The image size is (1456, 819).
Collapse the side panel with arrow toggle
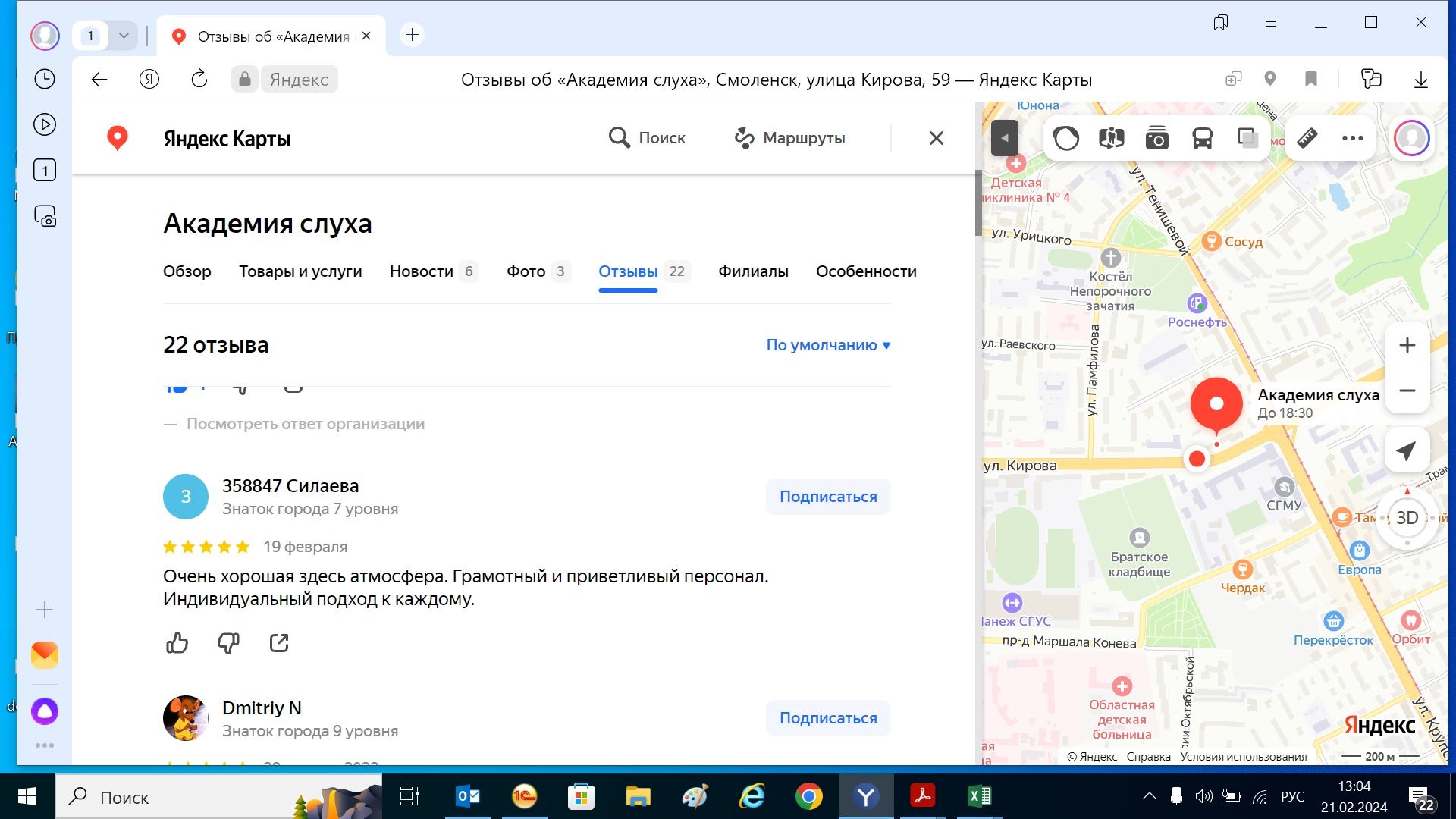click(x=1004, y=138)
